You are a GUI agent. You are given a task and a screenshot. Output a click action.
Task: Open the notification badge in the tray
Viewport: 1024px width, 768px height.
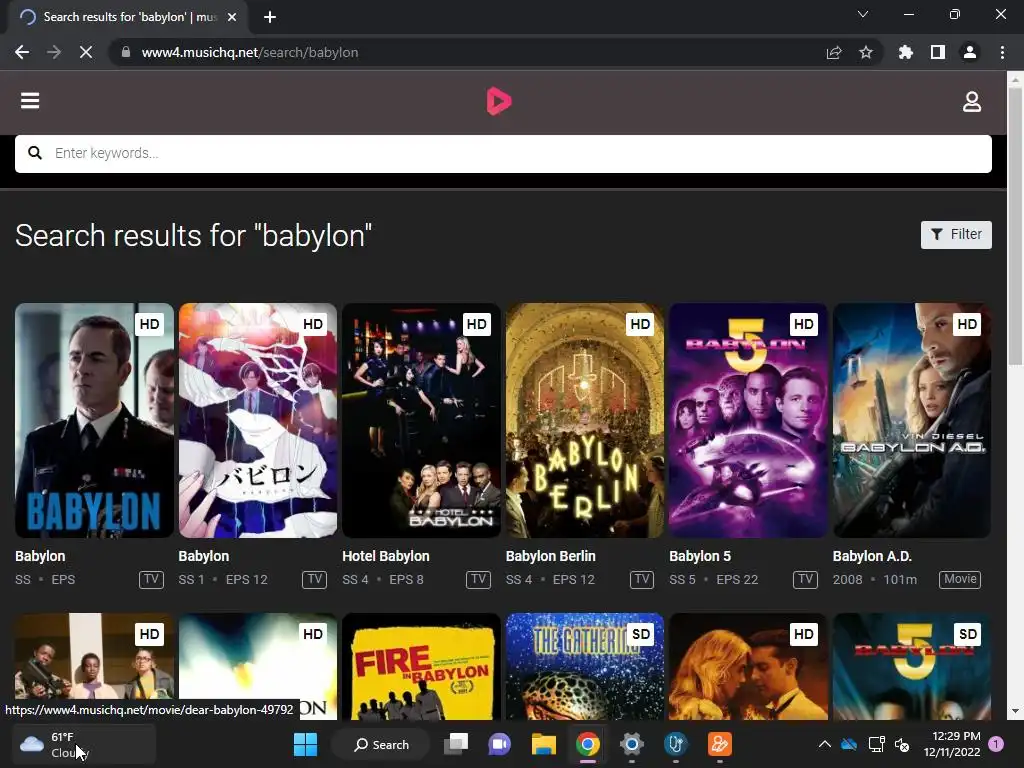coord(996,744)
